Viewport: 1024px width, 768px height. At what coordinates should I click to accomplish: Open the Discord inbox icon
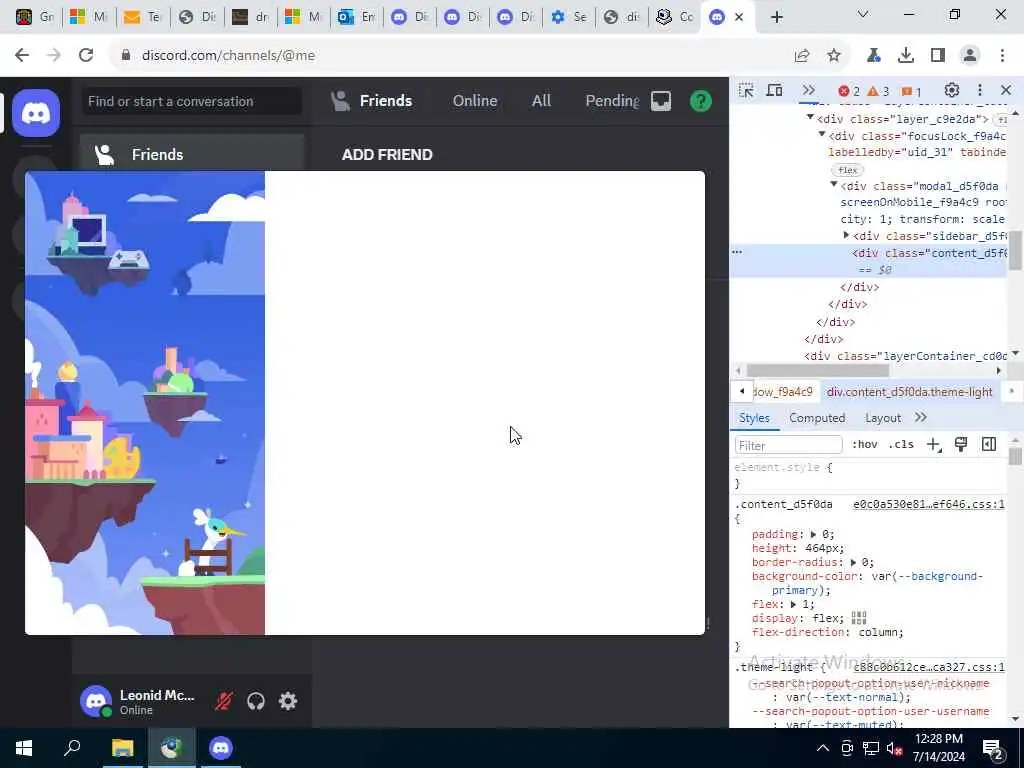tap(661, 101)
